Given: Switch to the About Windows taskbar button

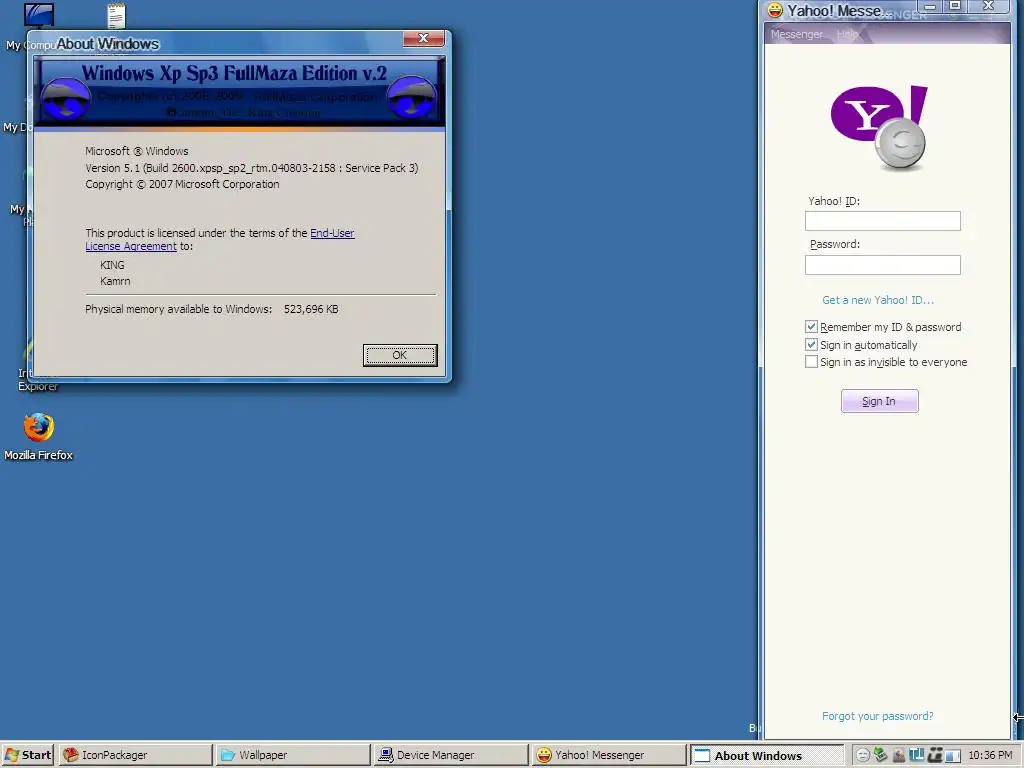Looking at the screenshot, I should [767, 756].
